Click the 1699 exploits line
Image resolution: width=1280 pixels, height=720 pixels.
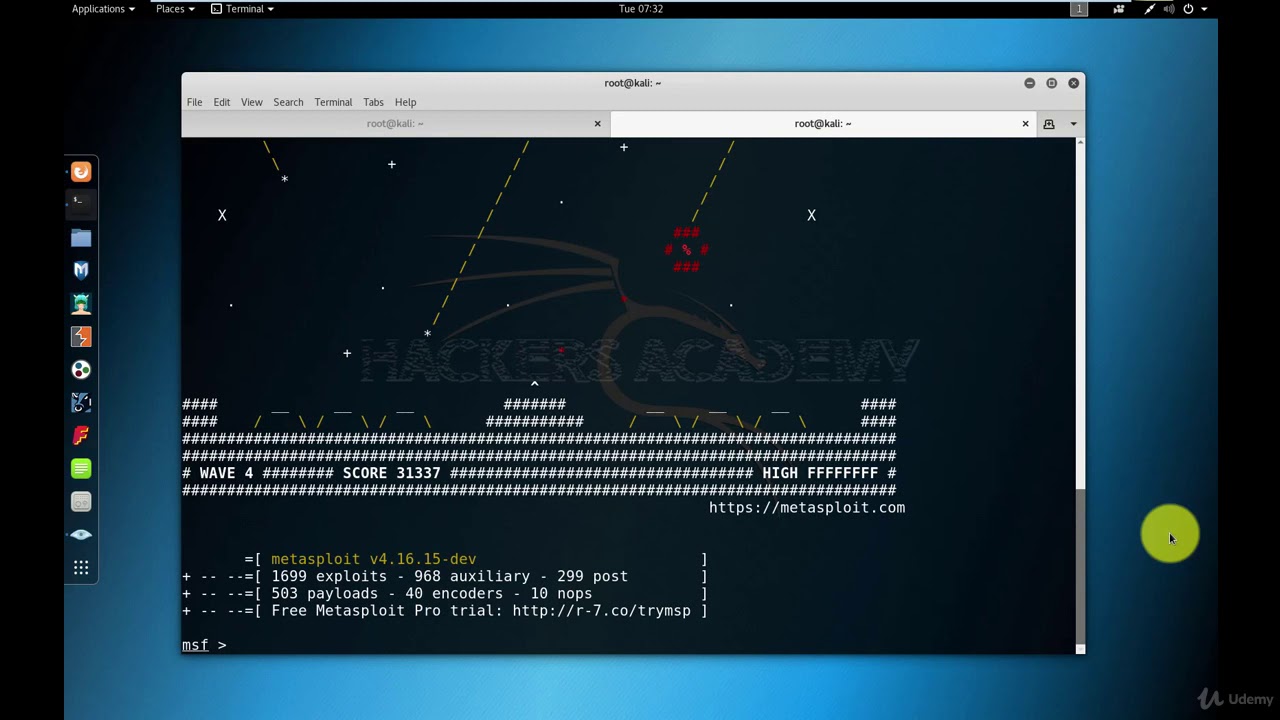pyautogui.click(x=444, y=576)
